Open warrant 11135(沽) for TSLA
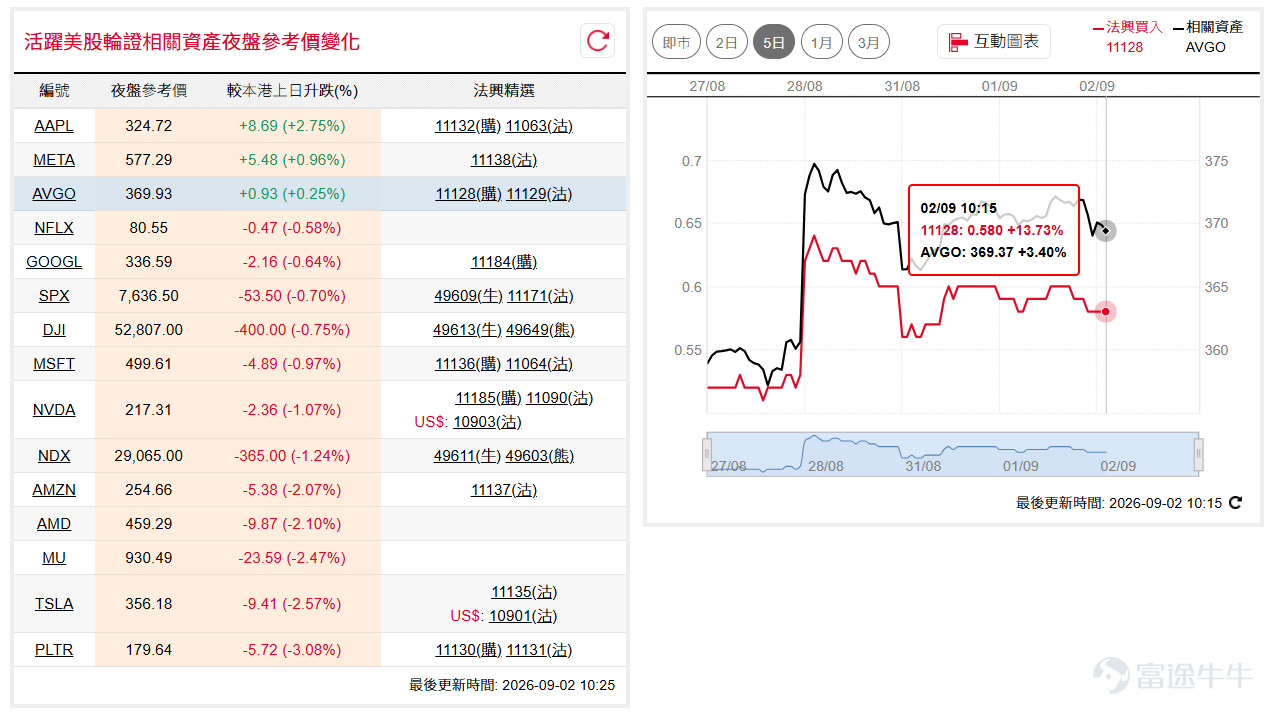 [x=524, y=592]
